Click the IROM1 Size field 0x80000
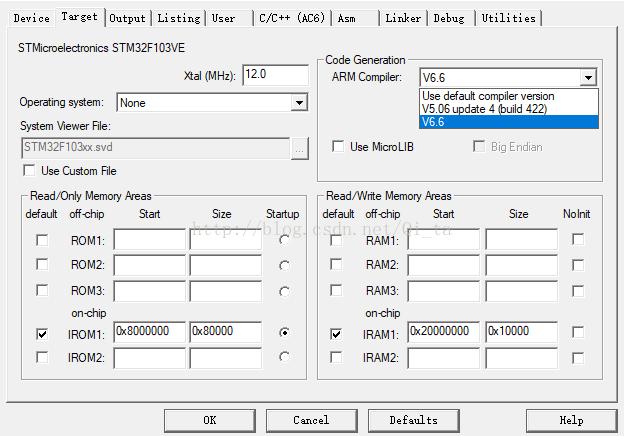The image size is (624, 436). click(226, 332)
